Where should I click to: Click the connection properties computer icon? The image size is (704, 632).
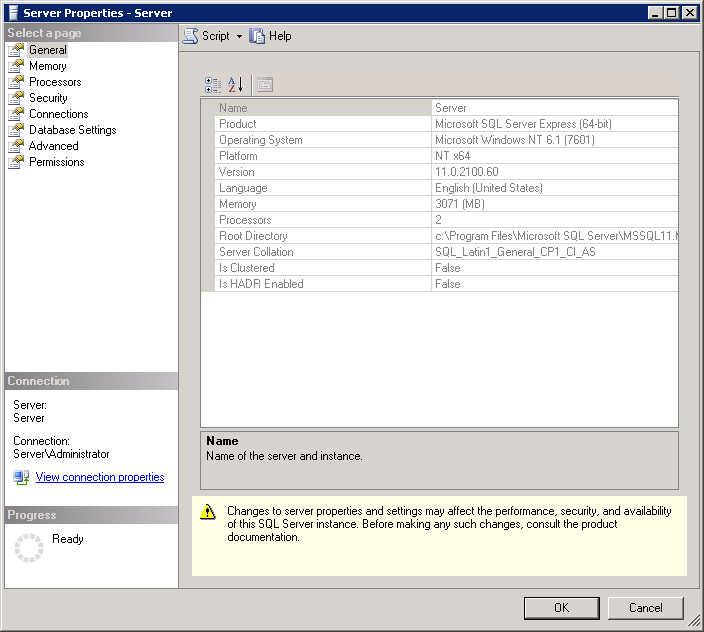click(x=21, y=477)
